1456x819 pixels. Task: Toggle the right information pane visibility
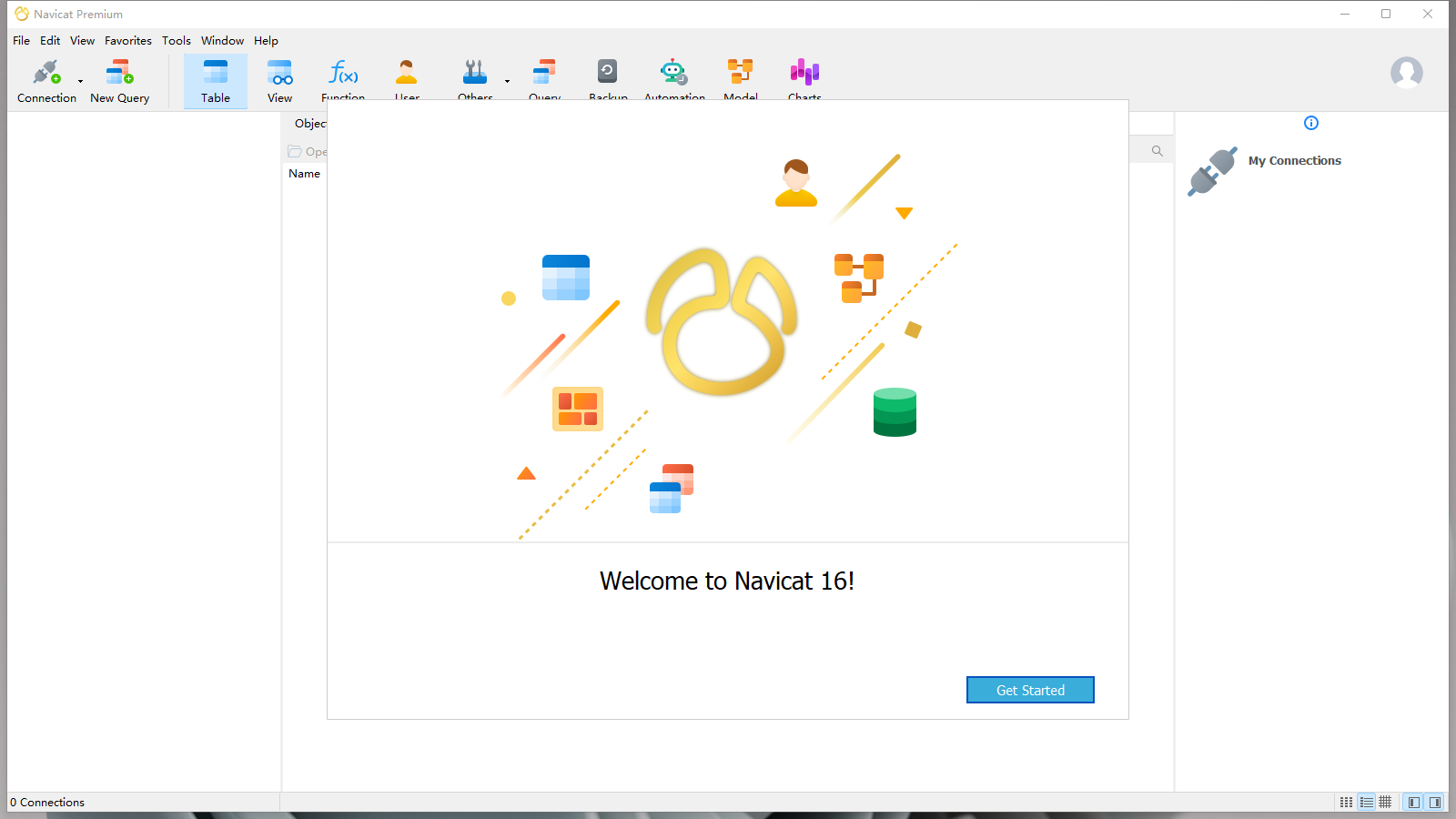pos(1435,802)
